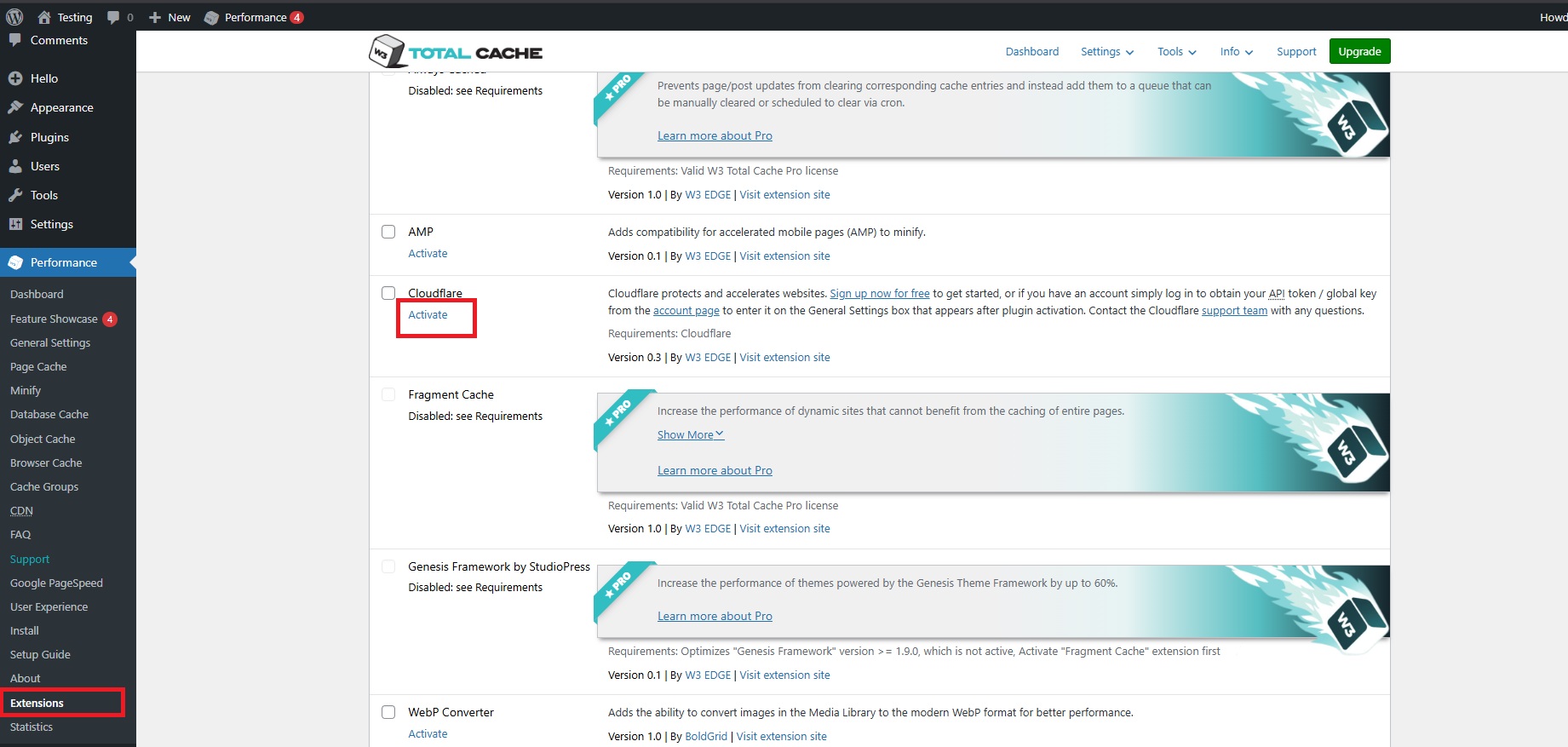Image resolution: width=1568 pixels, height=747 pixels.
Task: Select the Performance sidebar menu
Action: point(68,262)
